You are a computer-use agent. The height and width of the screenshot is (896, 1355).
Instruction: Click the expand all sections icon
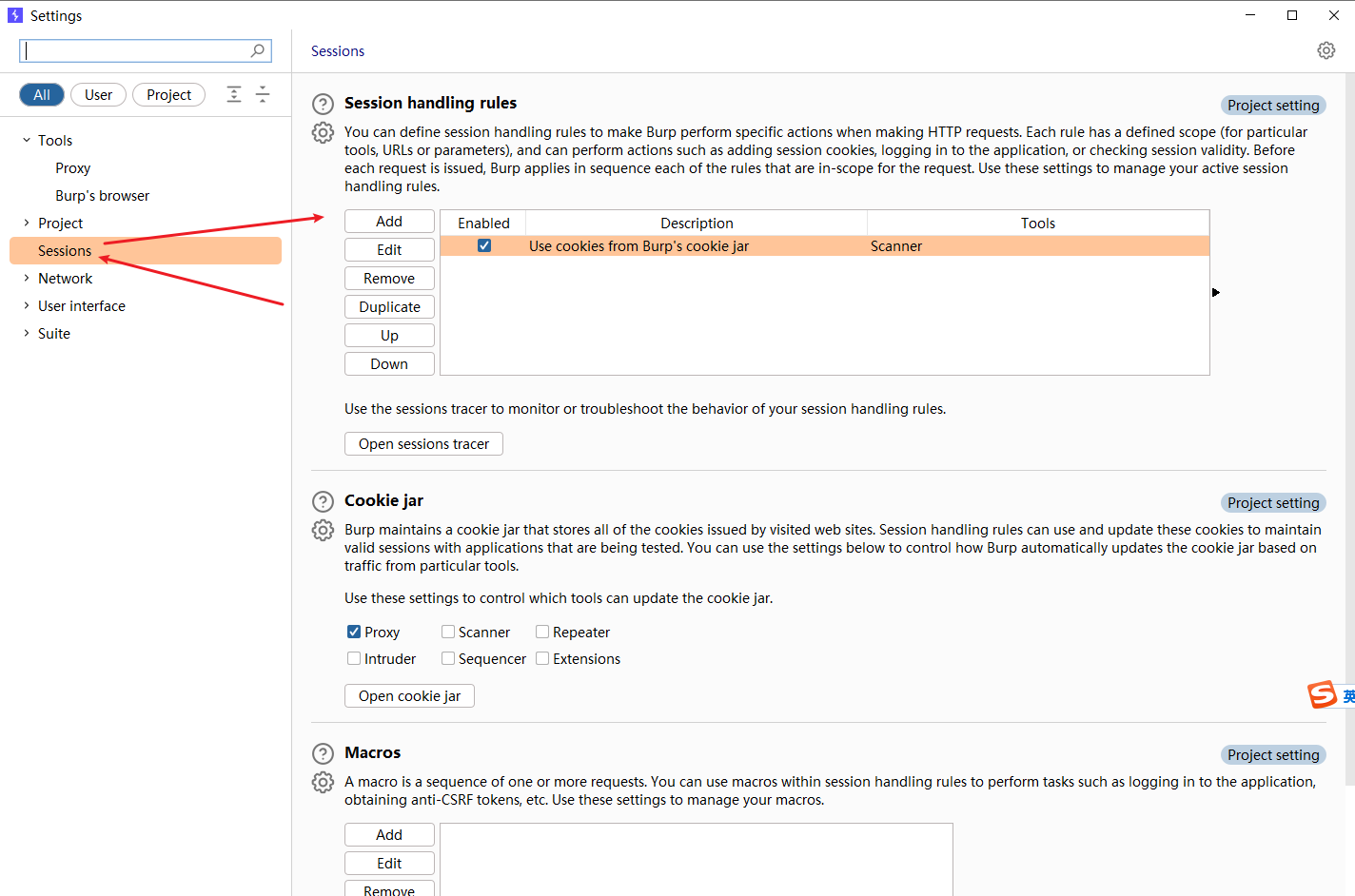(234, 94)
